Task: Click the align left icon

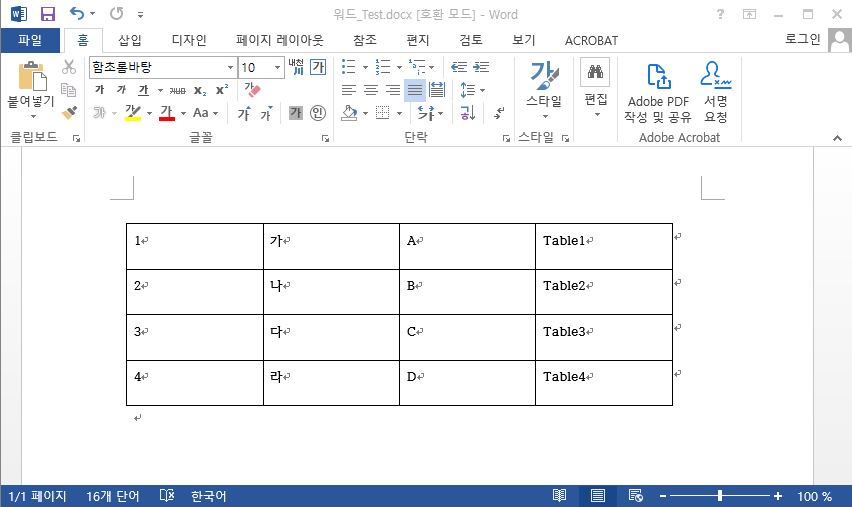Action: click(x=349, y=90)
